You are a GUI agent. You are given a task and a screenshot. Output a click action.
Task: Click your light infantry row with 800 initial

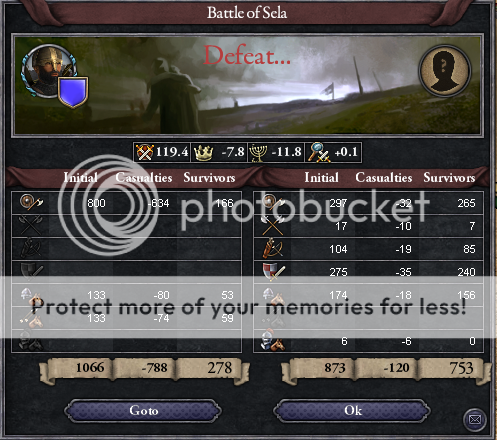pos(127,203)
